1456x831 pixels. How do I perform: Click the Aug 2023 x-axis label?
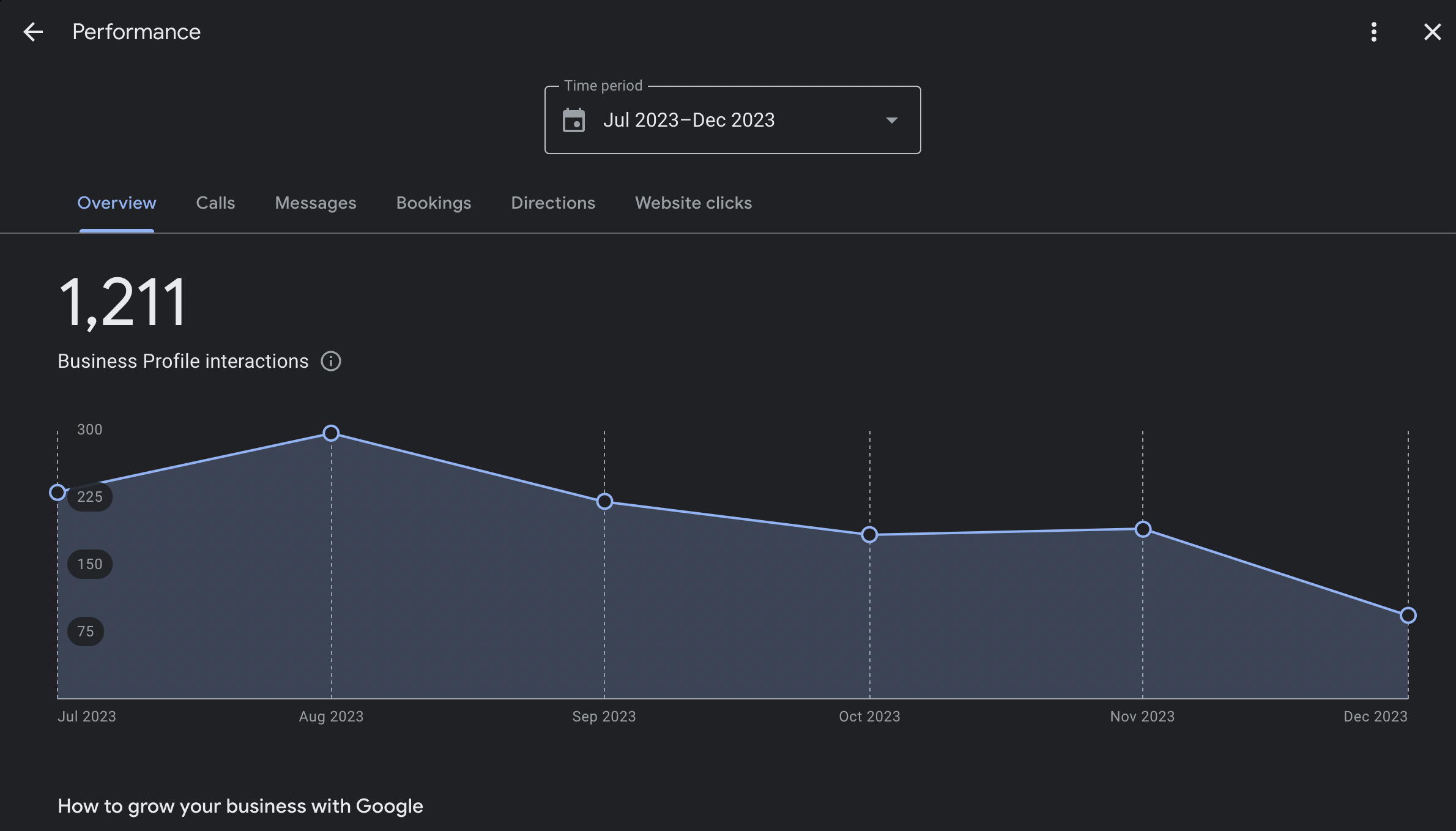click(x=331, y=717)
